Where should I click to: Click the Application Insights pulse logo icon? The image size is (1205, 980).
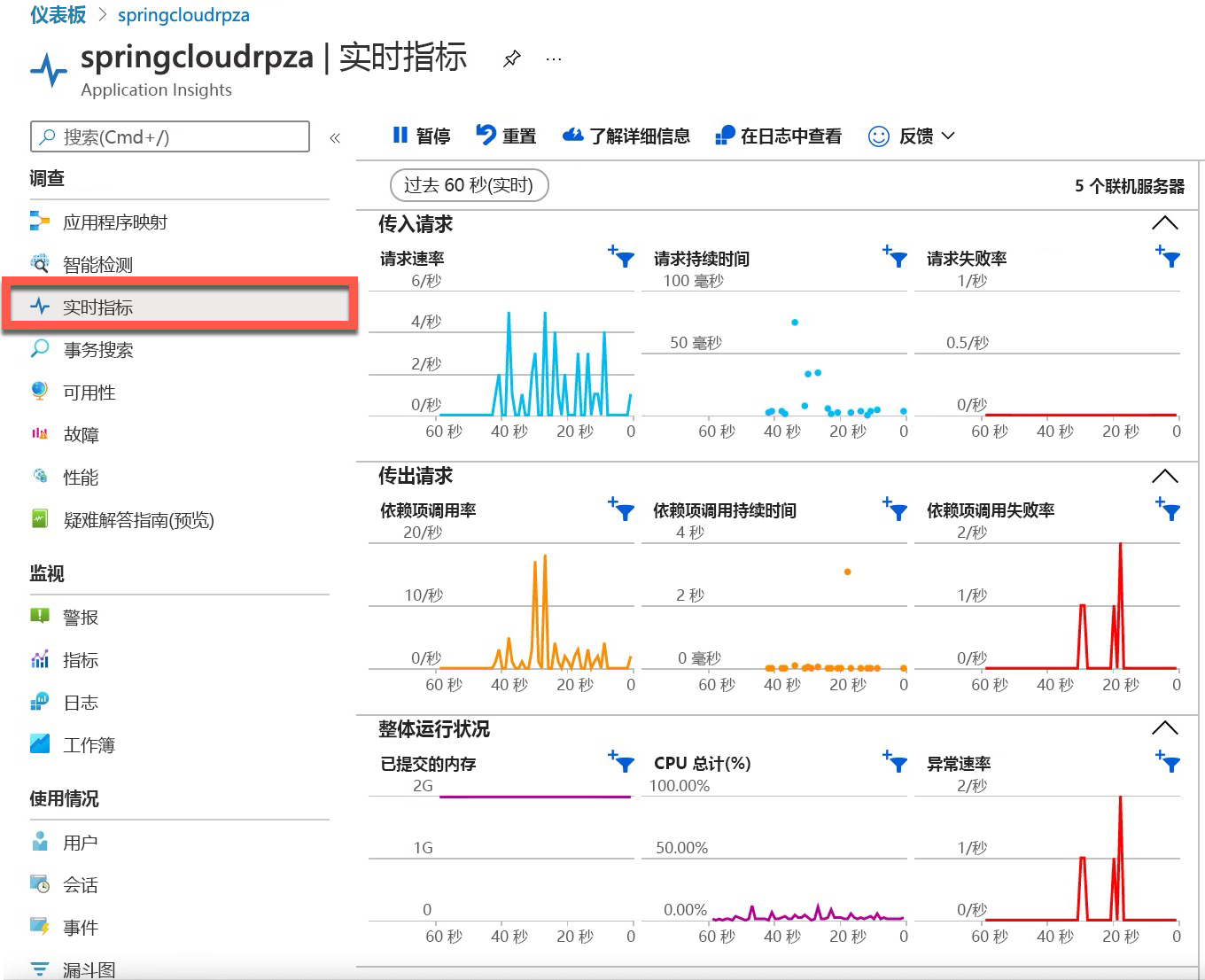click(x=49, y=69)
